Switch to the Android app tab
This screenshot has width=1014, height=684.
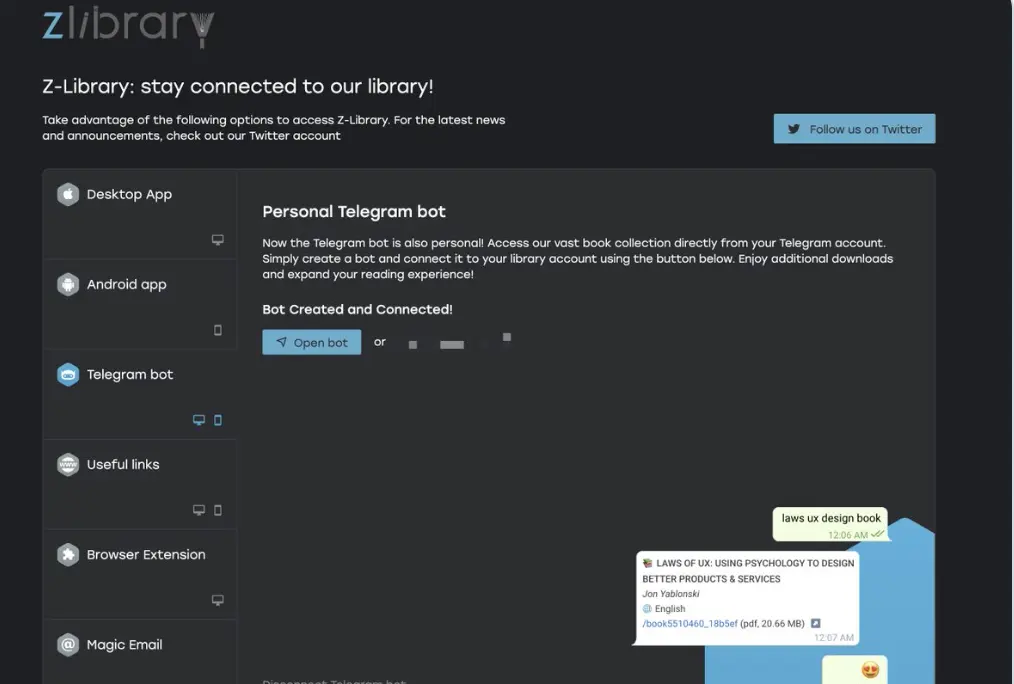(x=127, y=284)
